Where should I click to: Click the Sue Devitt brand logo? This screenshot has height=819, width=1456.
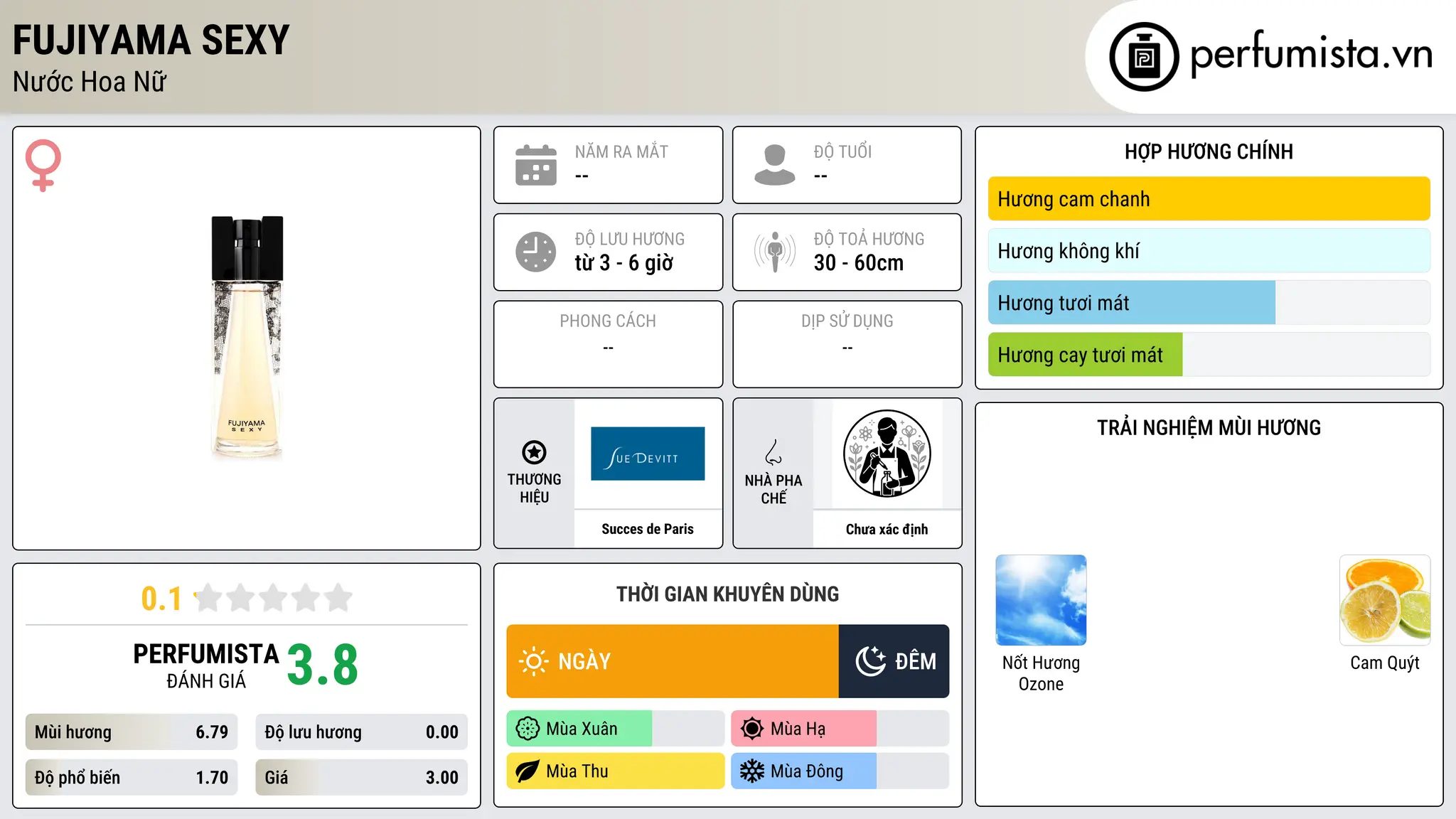click(x=648, y=454)
